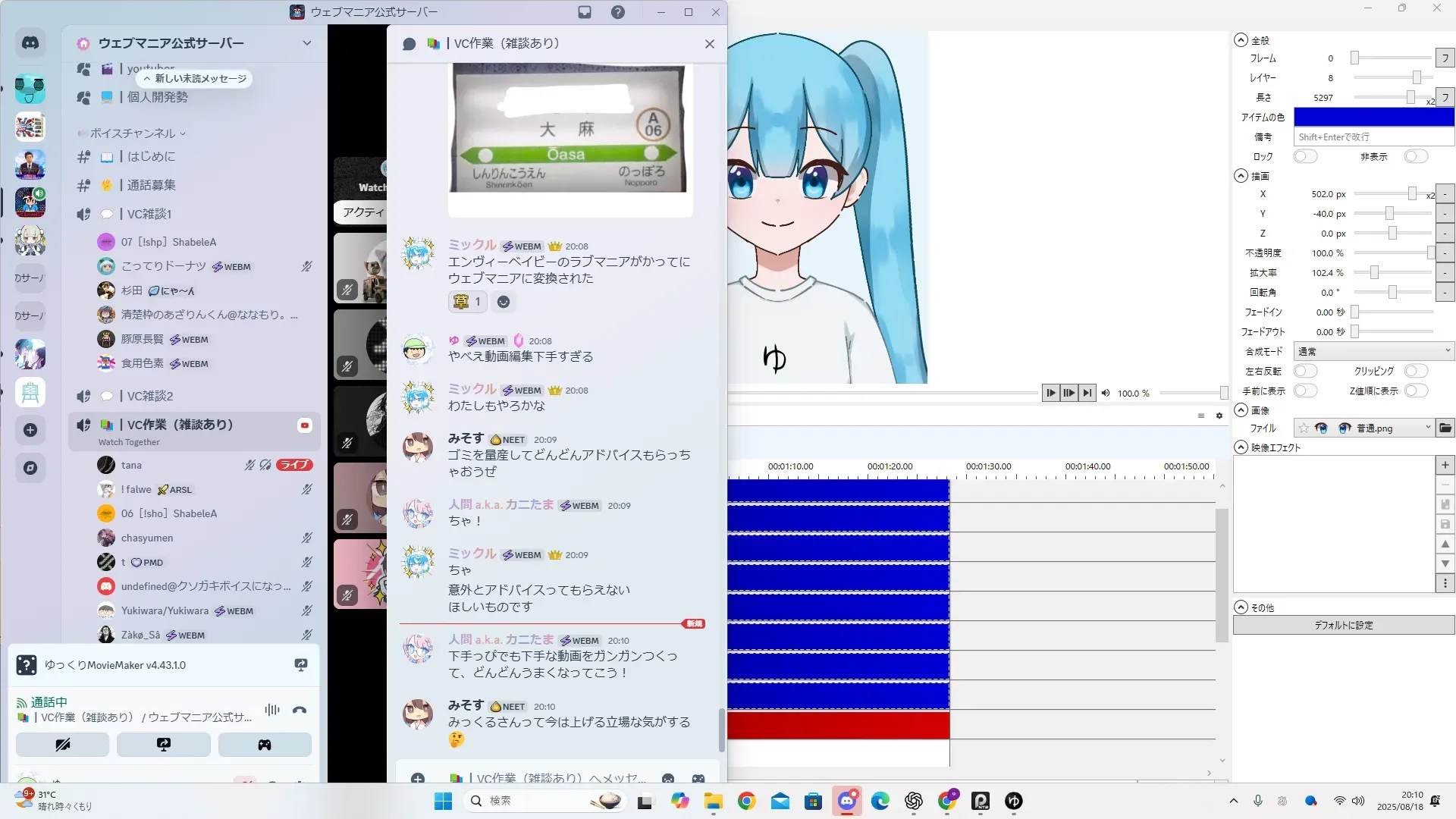Viewport: 1456px width, 819px height.
Task: Add reaction with smiley icon on message
Action: pyautogui.click(x=503, y=302)
